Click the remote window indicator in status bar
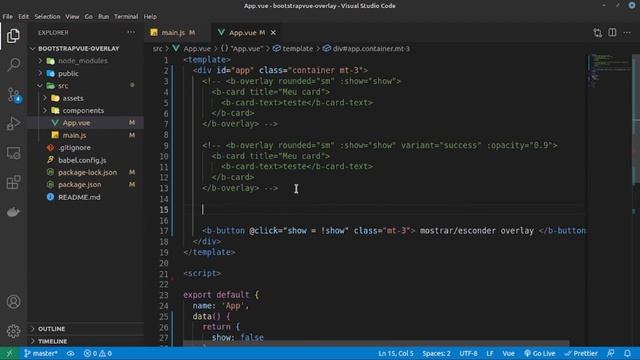The image size is (640, 360). point(9,353)
